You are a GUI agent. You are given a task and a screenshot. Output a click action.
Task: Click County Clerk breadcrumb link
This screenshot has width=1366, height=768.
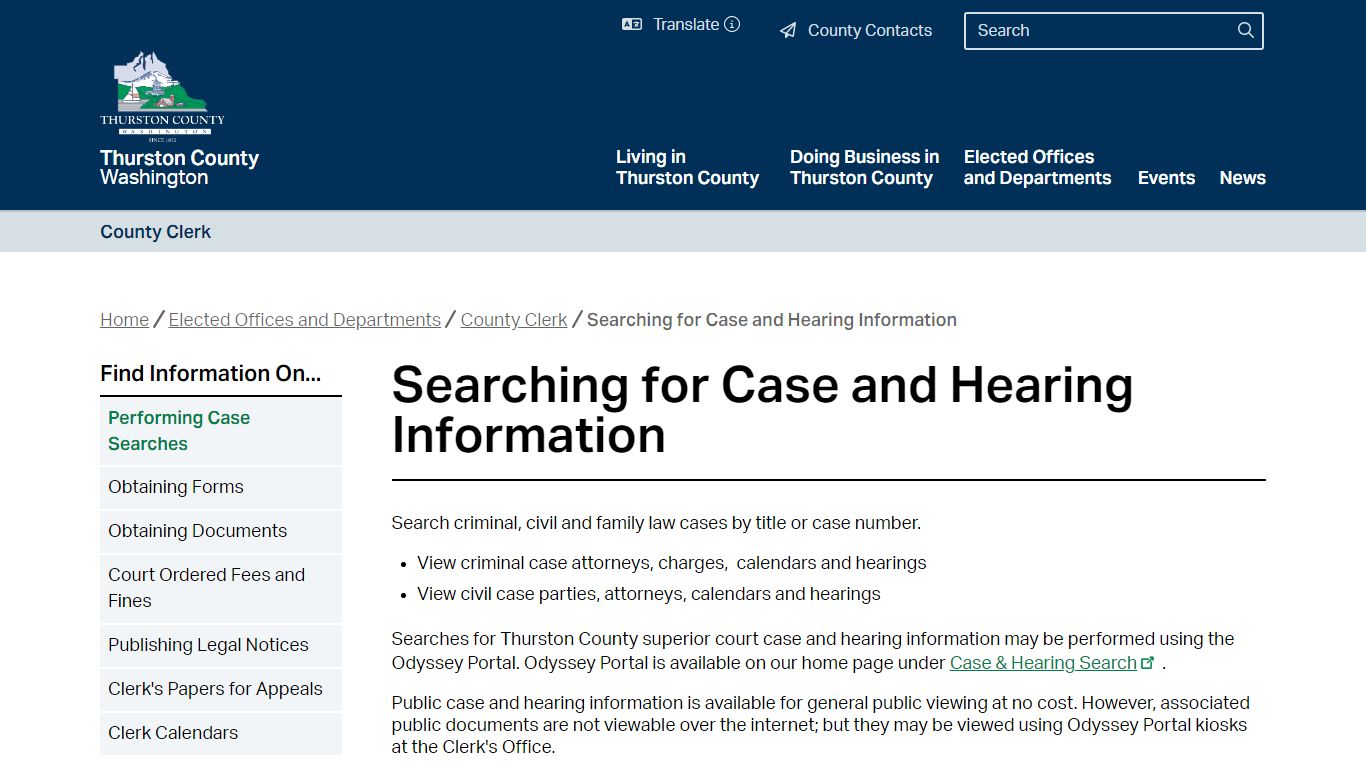point(514,320)
